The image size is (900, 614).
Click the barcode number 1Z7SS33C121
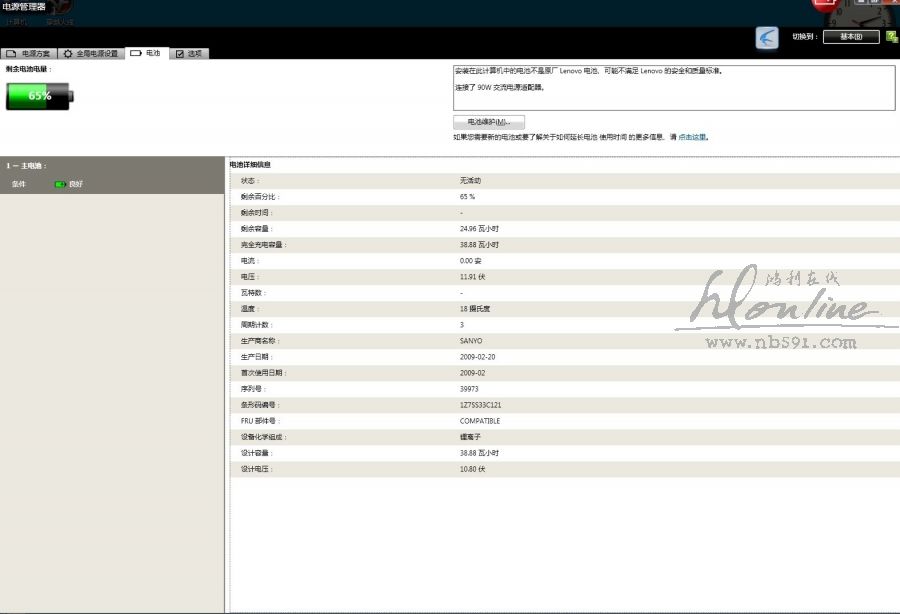click(480, 405)
